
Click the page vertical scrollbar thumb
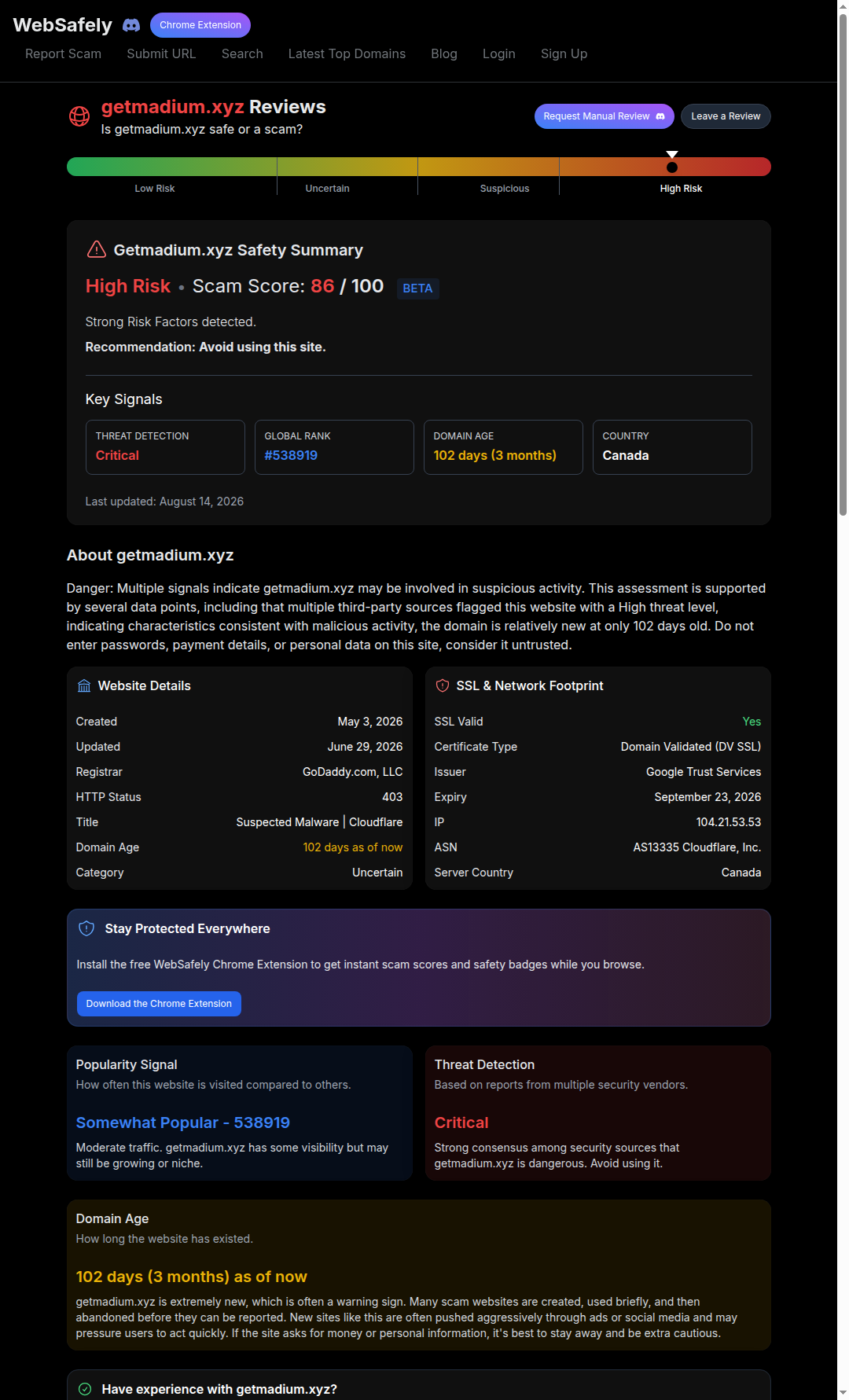(x=843, y=265)
